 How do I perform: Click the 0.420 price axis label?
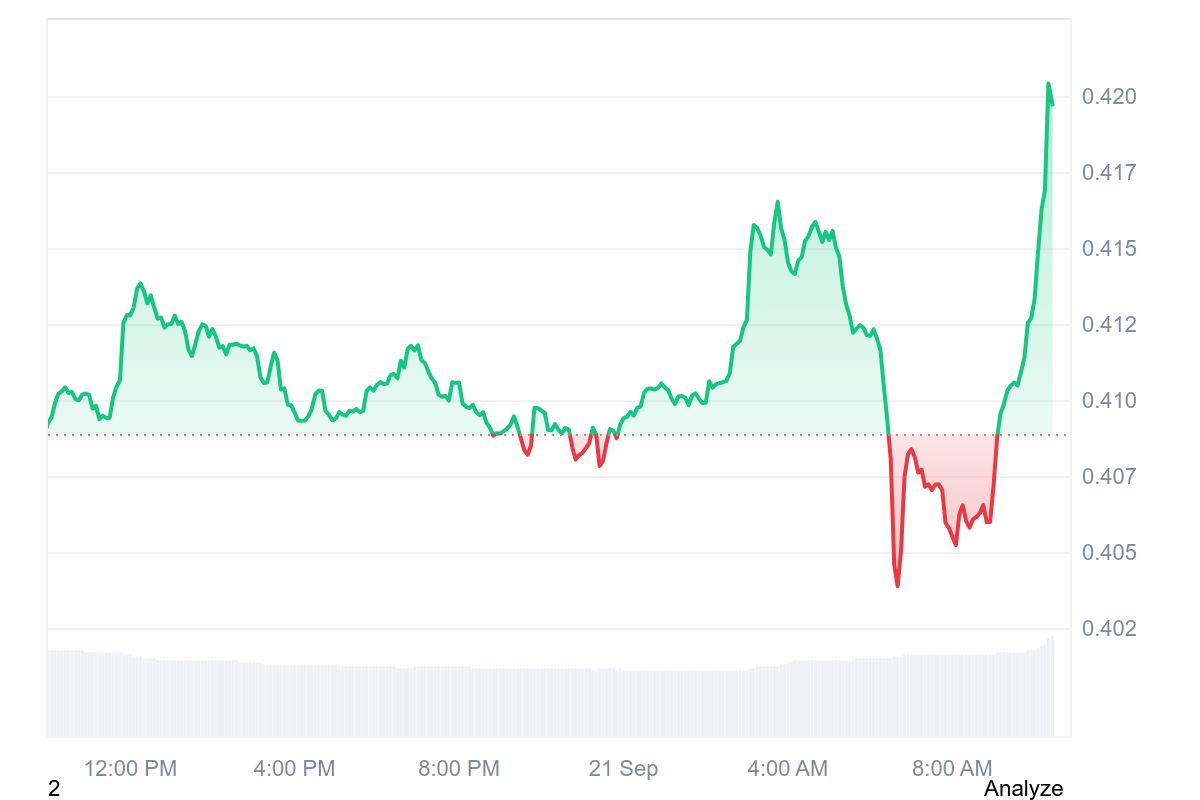pos(1109,97)
